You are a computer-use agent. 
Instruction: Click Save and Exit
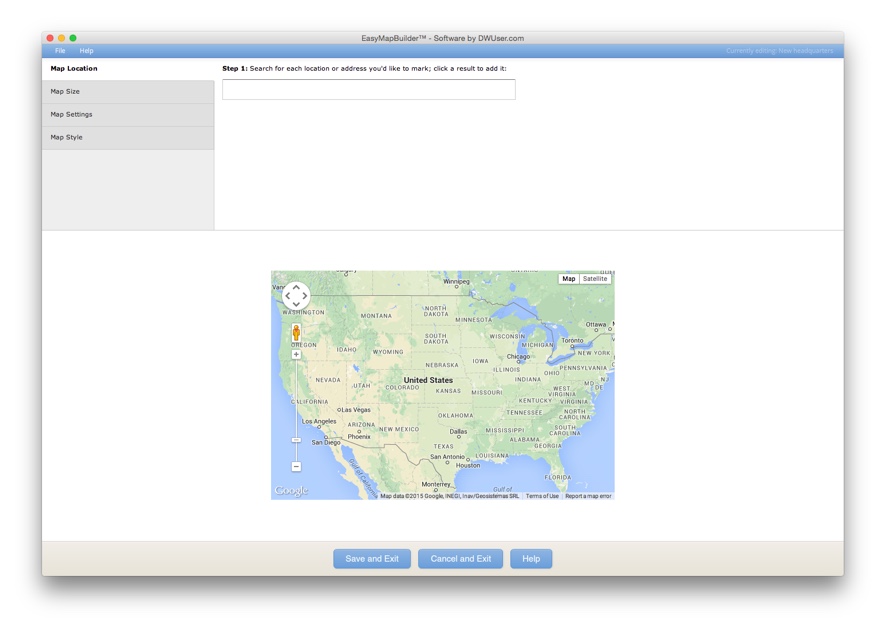pos(372,558)
